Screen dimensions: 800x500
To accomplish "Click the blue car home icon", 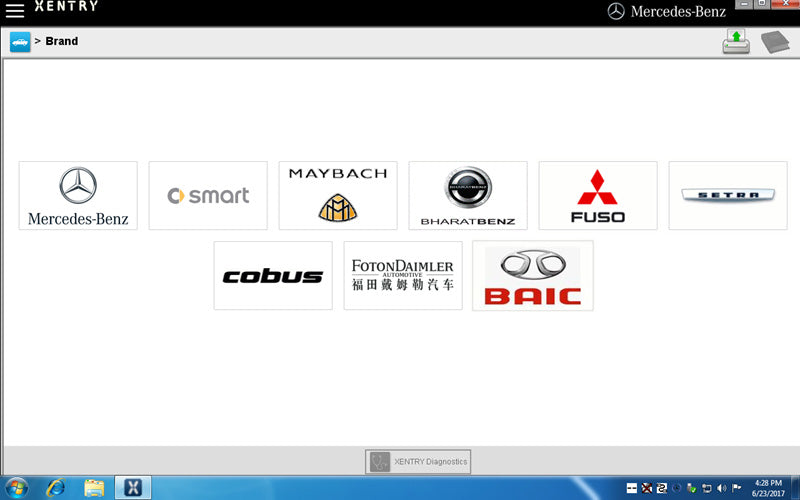I will tap(20, 42).
